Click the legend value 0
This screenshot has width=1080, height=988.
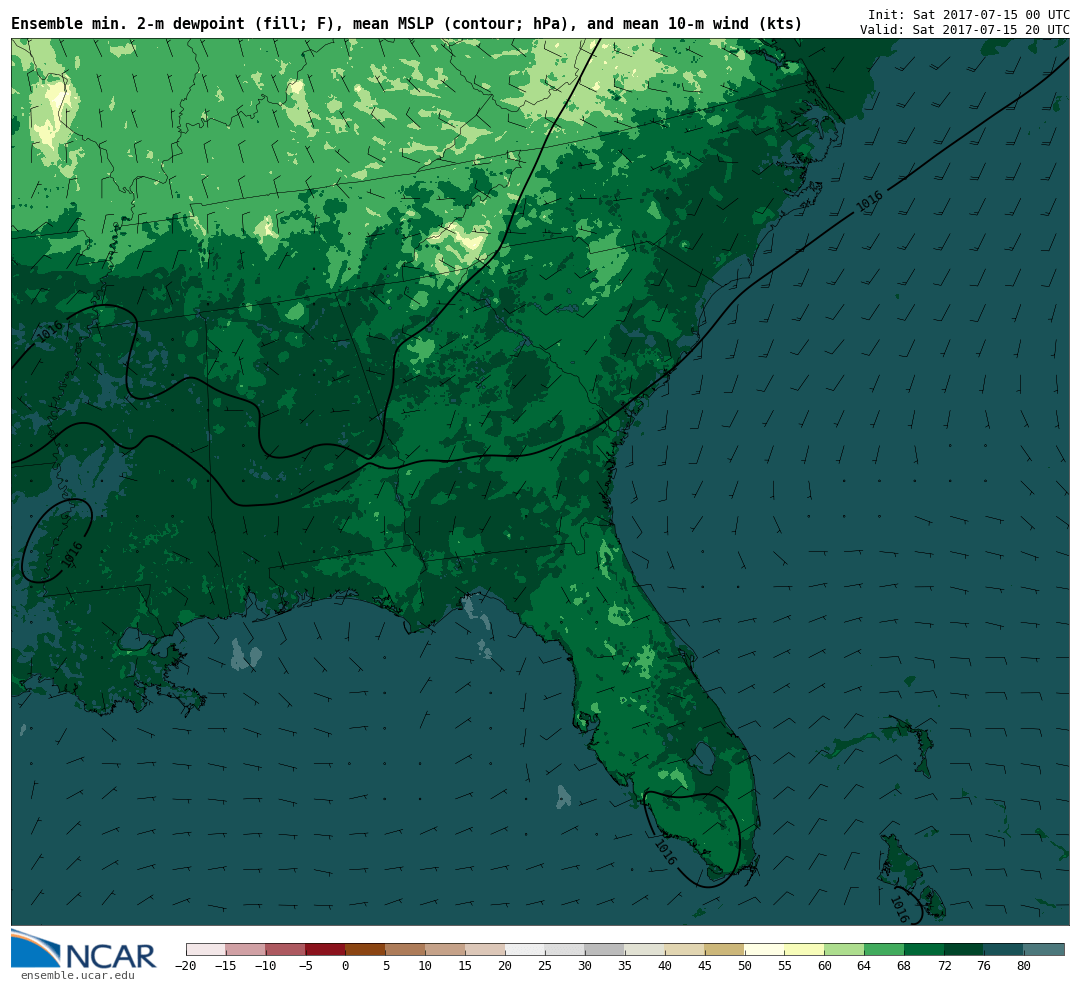(x=346, y=966)
